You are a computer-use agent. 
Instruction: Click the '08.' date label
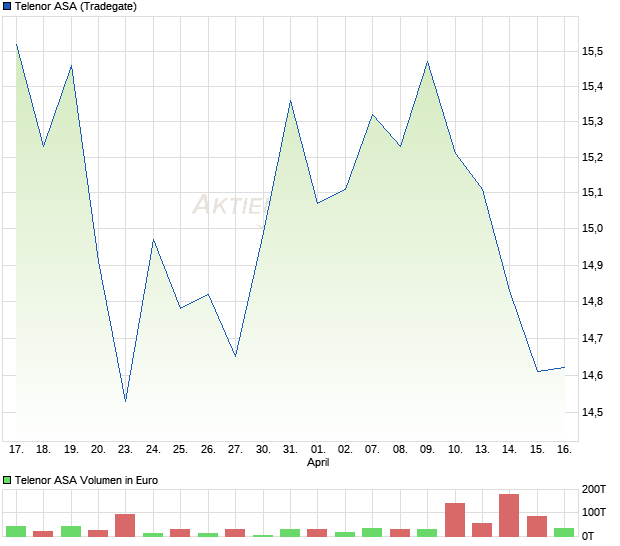click(400, 450)
